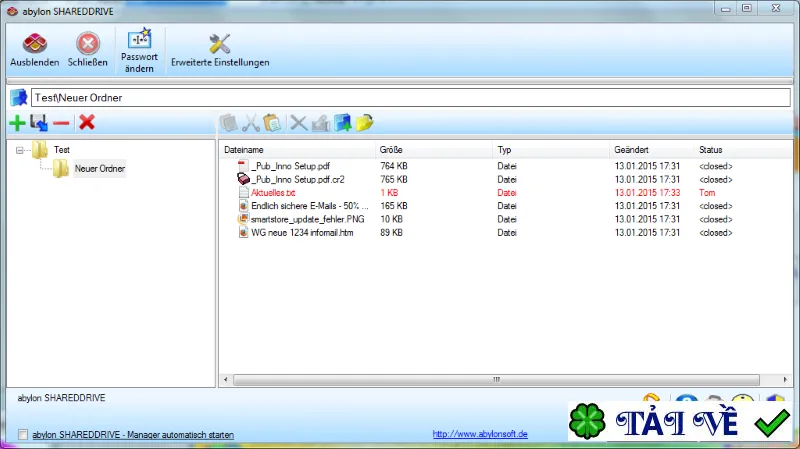This screenshot has height=449, width=800.
Task: Open Erweiterte Einstellungen tools icon
Action: tap(220, 44)
